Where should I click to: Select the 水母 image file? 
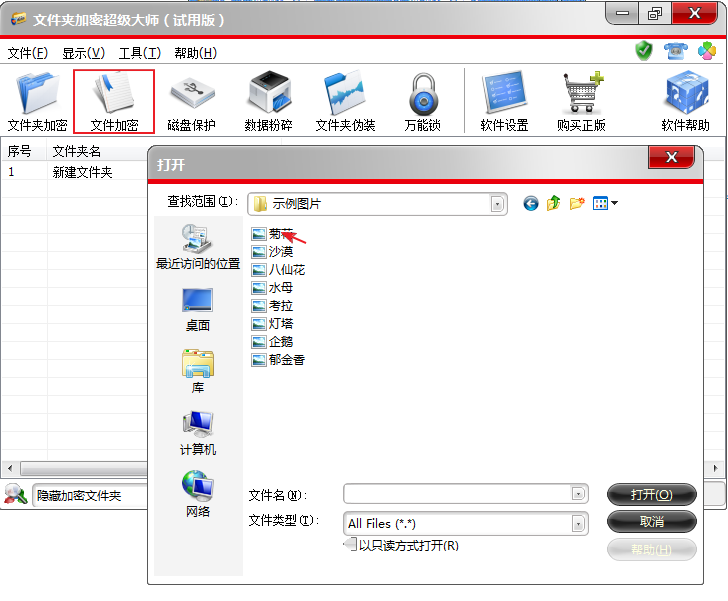(x=272, y=288)
